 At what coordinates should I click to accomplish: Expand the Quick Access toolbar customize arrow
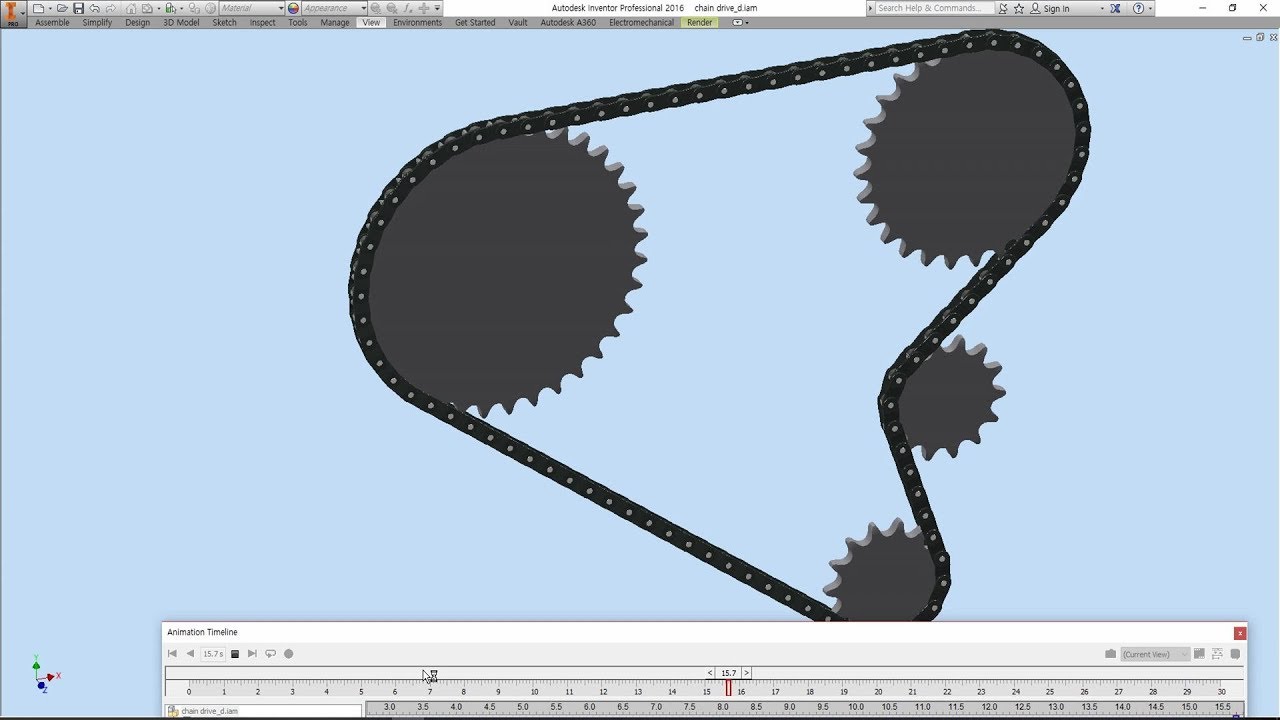click(437, 8)
